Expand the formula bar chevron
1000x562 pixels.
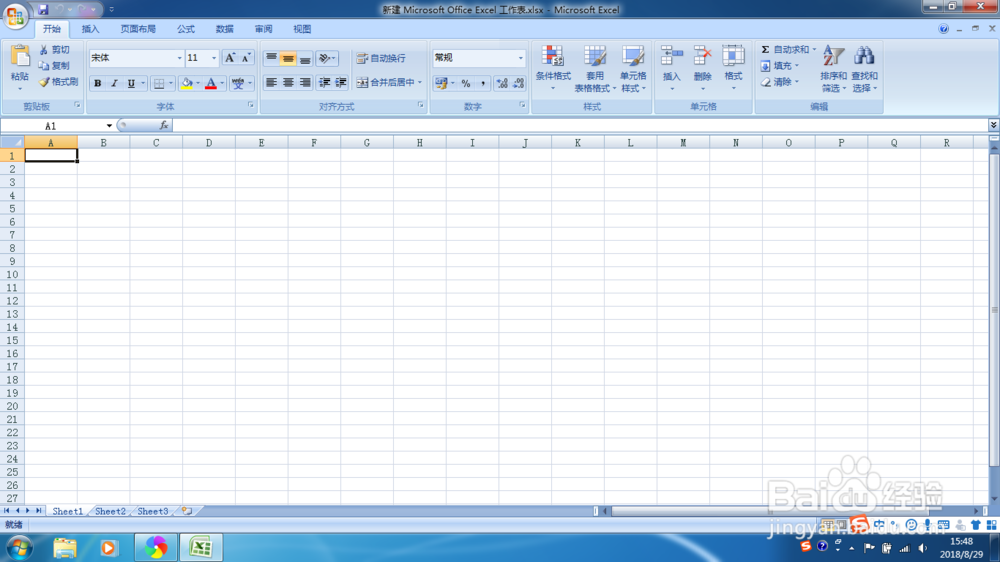(x=994, y=125)
